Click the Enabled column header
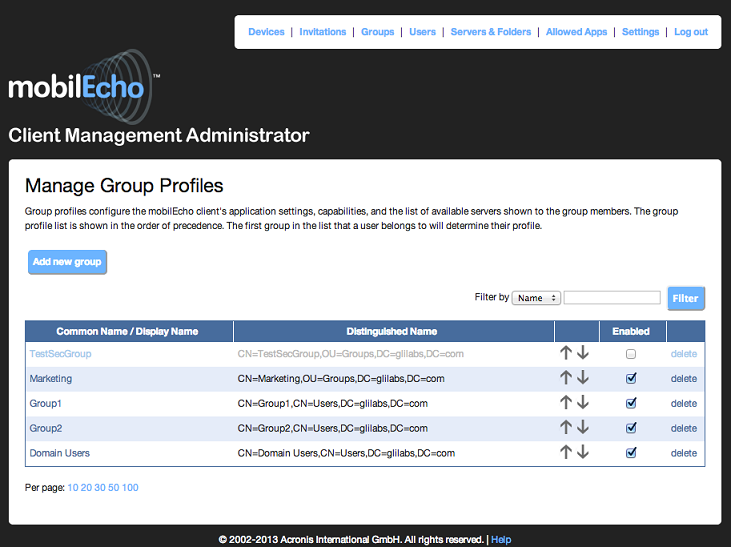Image resolution: width=731 pixels, height=547 pixels. pyautogui.click(x=633, y=331)
